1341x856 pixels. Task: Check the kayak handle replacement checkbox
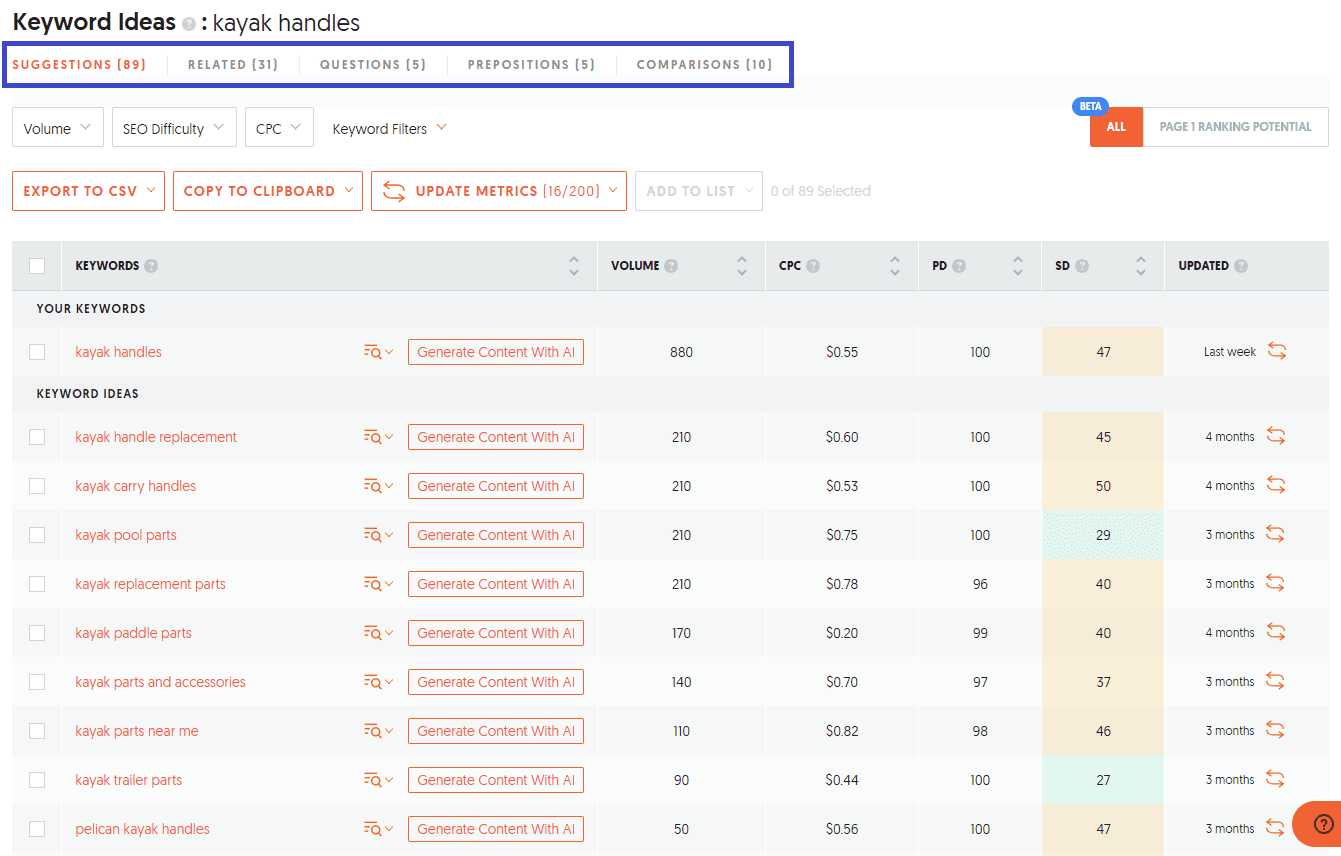[x=37, y=437]
